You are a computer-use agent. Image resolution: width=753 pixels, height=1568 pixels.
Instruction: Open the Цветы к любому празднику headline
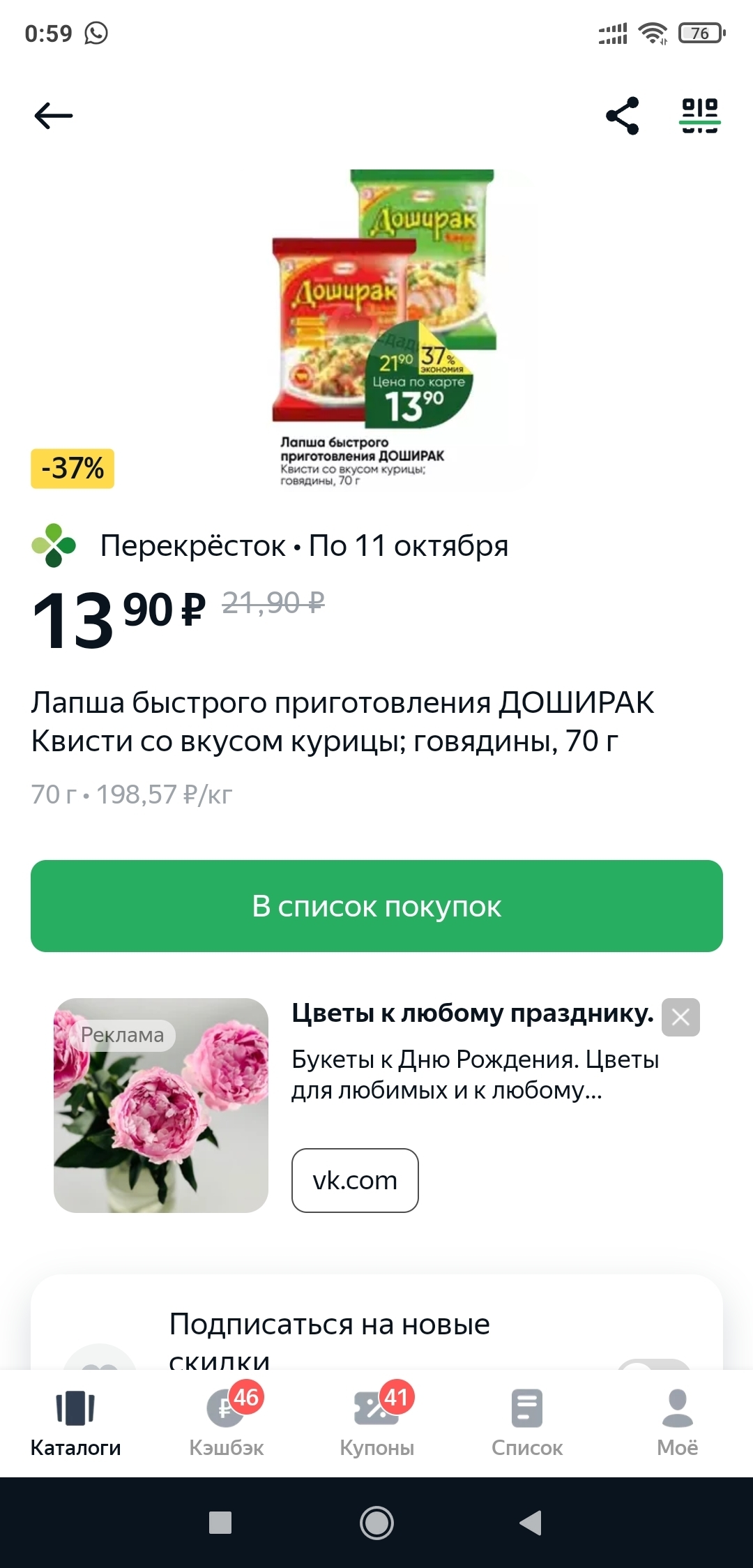(472, 1013)
